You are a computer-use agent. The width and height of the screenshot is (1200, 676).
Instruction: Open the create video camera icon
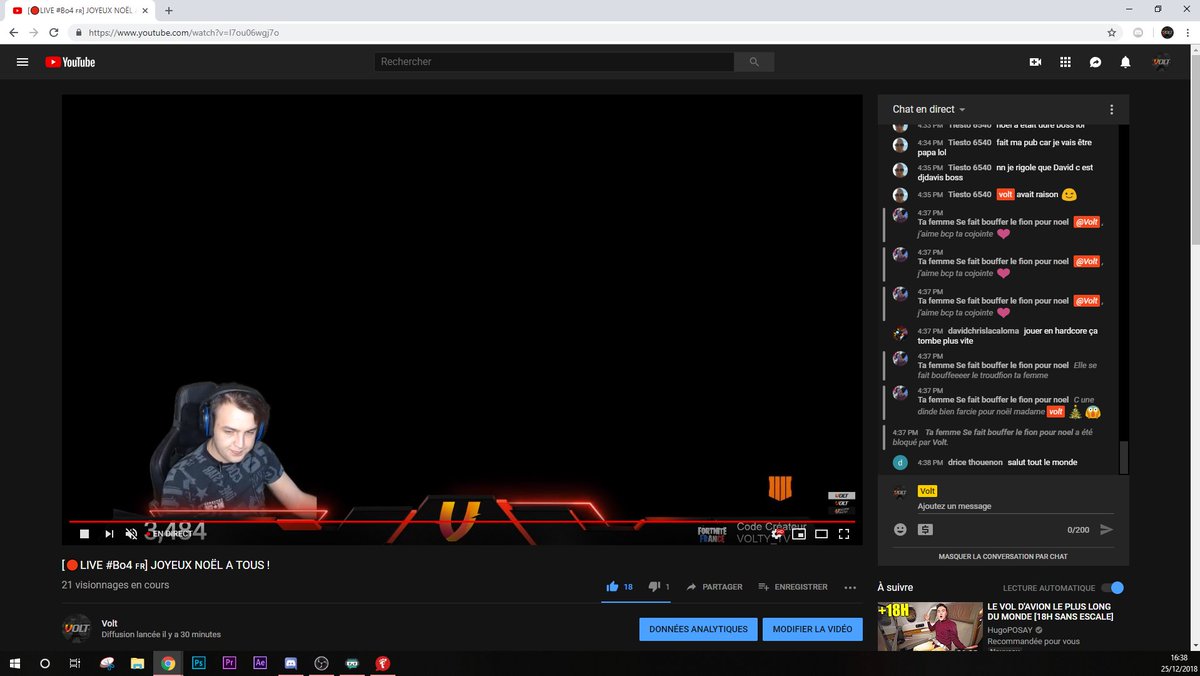pyautogui.click(x=1035, y=62)
